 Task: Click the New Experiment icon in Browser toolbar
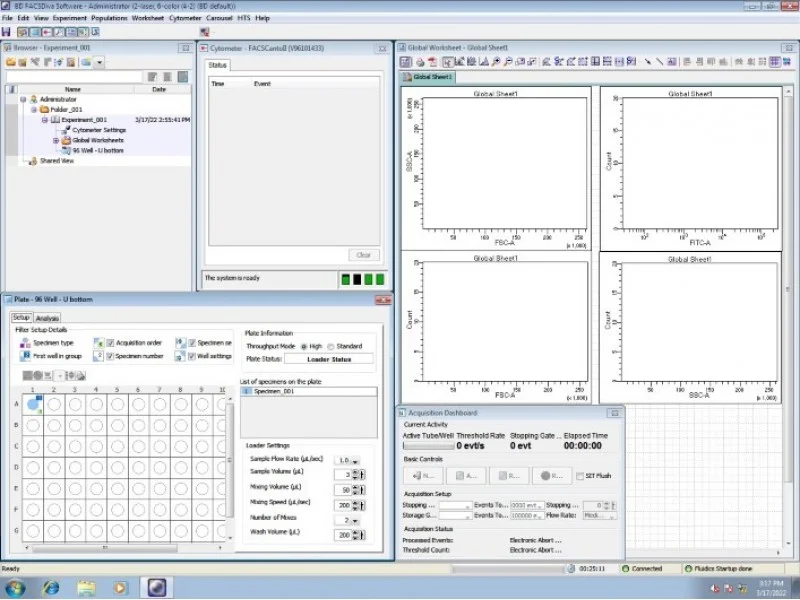(22, 62)
